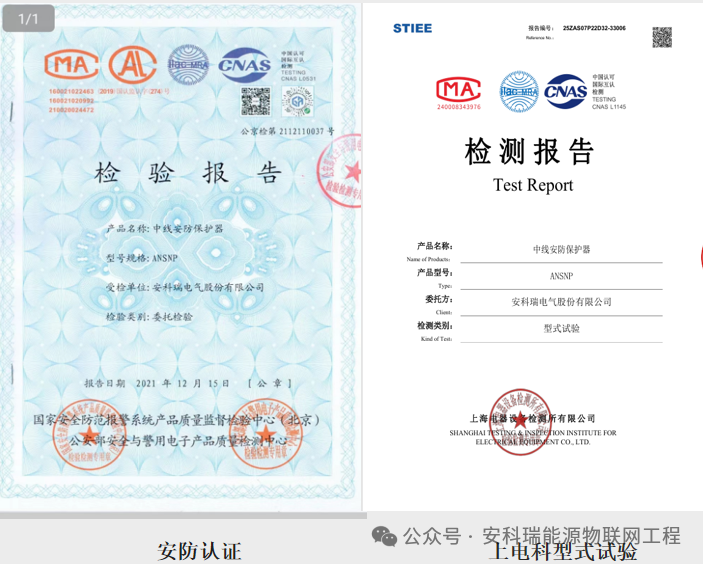Image resolution: width=703 pixels, height=564 pixels.
Task: Click the ANSNP product type field on Test Report
Action: point(561,275)
